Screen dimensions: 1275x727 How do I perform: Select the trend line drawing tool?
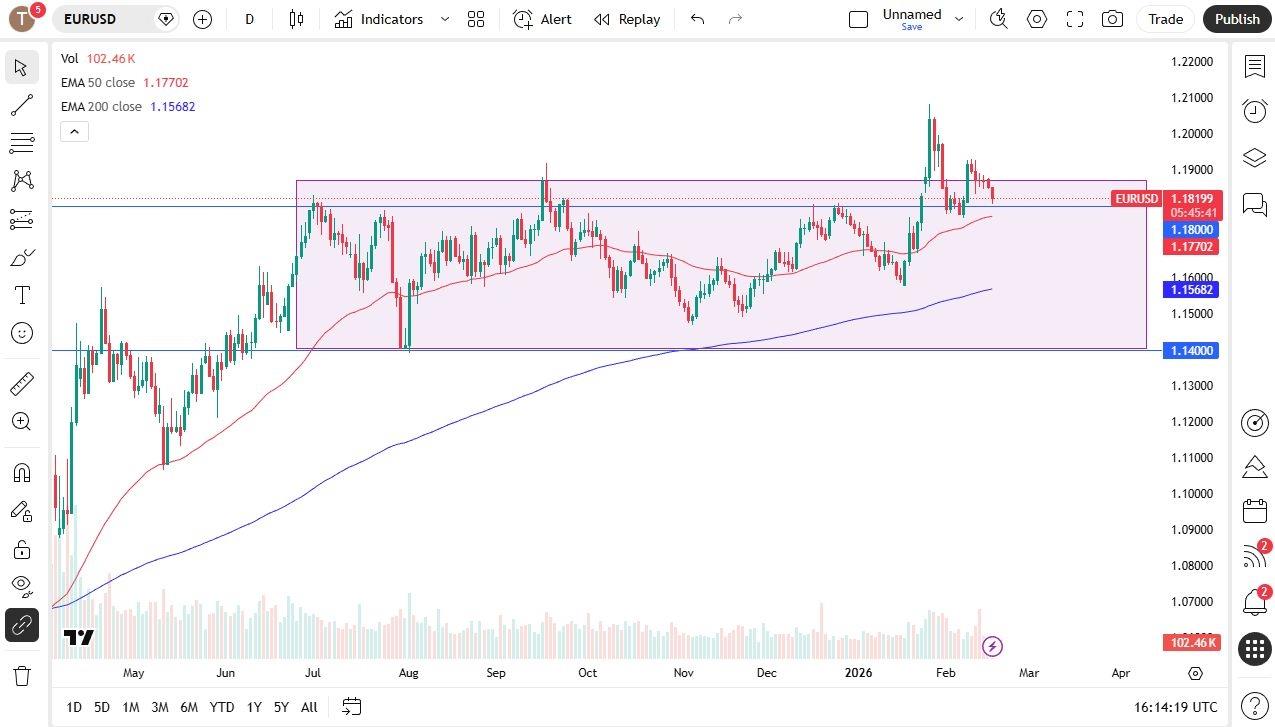[22, 105]
